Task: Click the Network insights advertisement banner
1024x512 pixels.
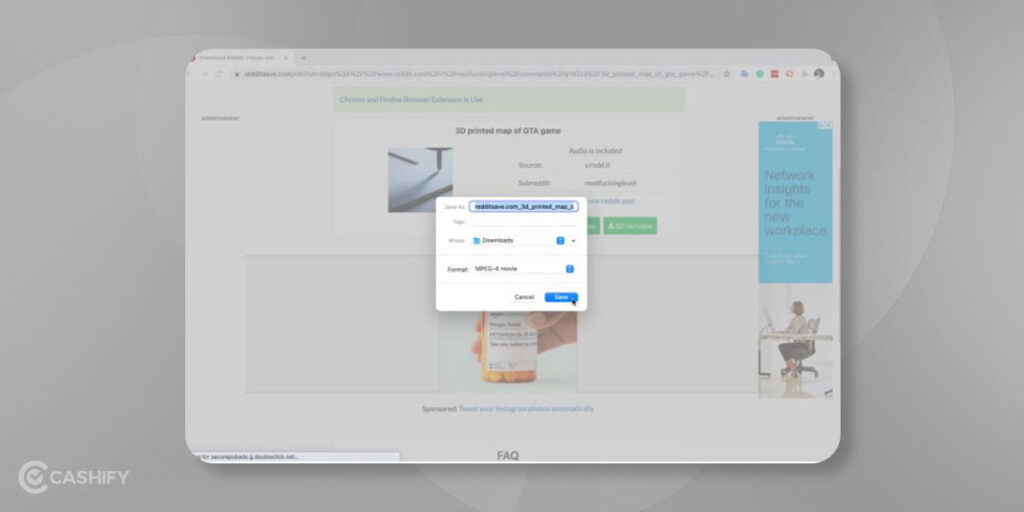Action: tap(795, 202)
